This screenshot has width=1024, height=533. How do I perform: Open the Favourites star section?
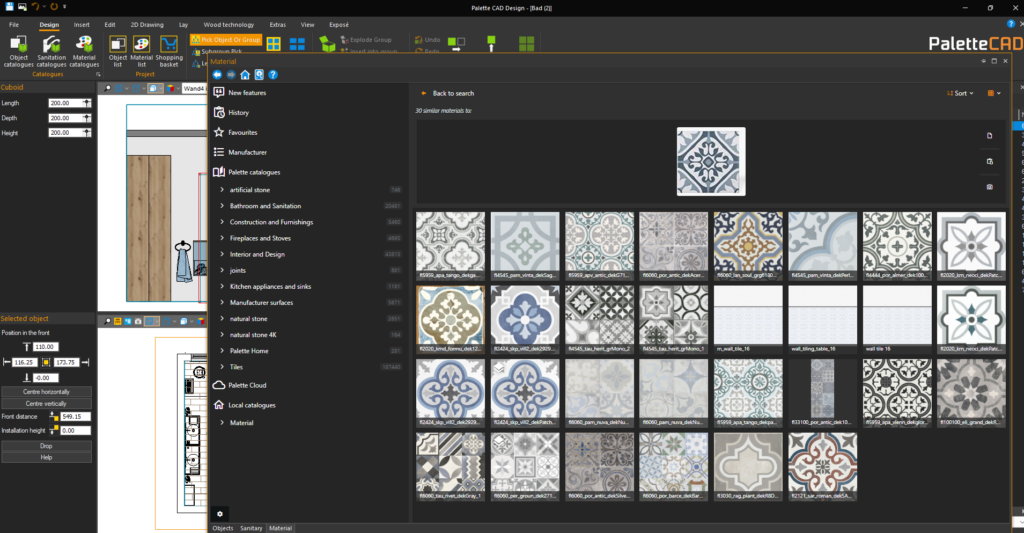[x=242, y=132]
